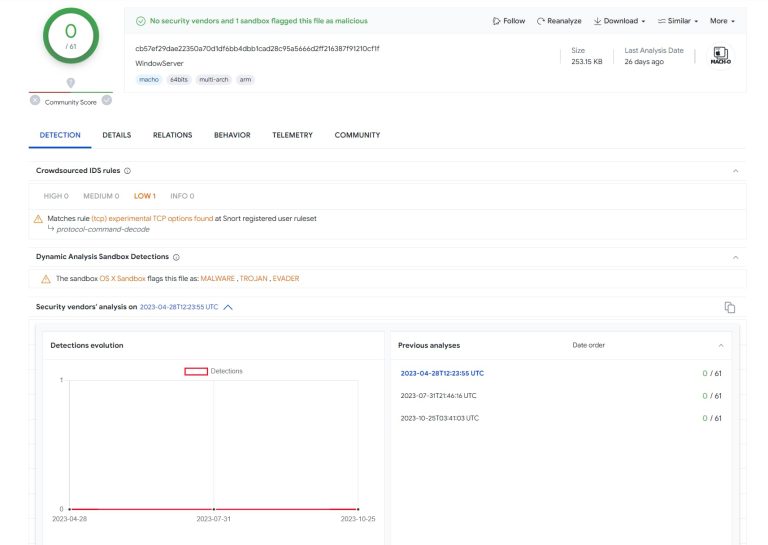Upvote with the check community score icon
The image size is (768, 545).
[x=107, y=100]
